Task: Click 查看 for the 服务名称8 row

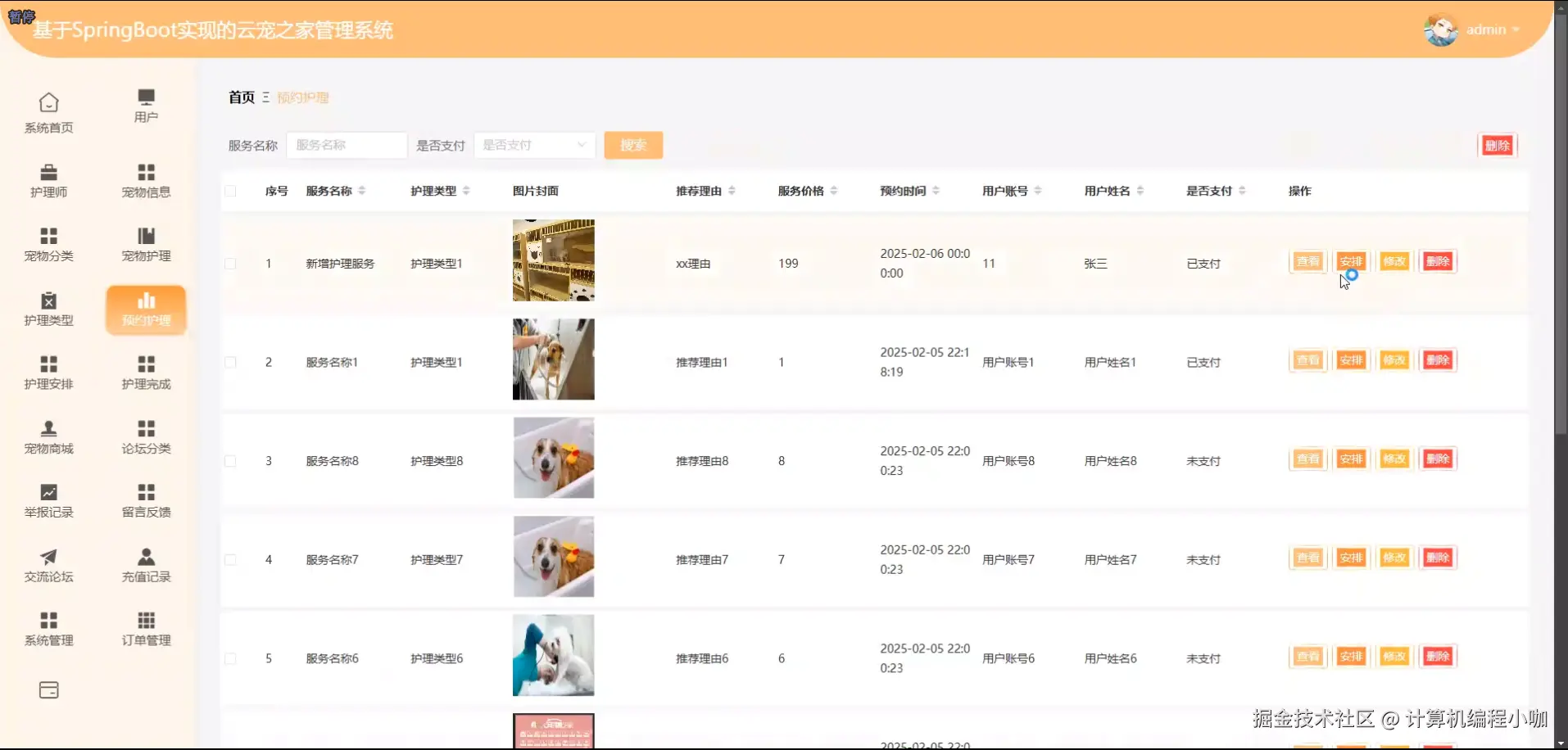Action: [1308, 459]
